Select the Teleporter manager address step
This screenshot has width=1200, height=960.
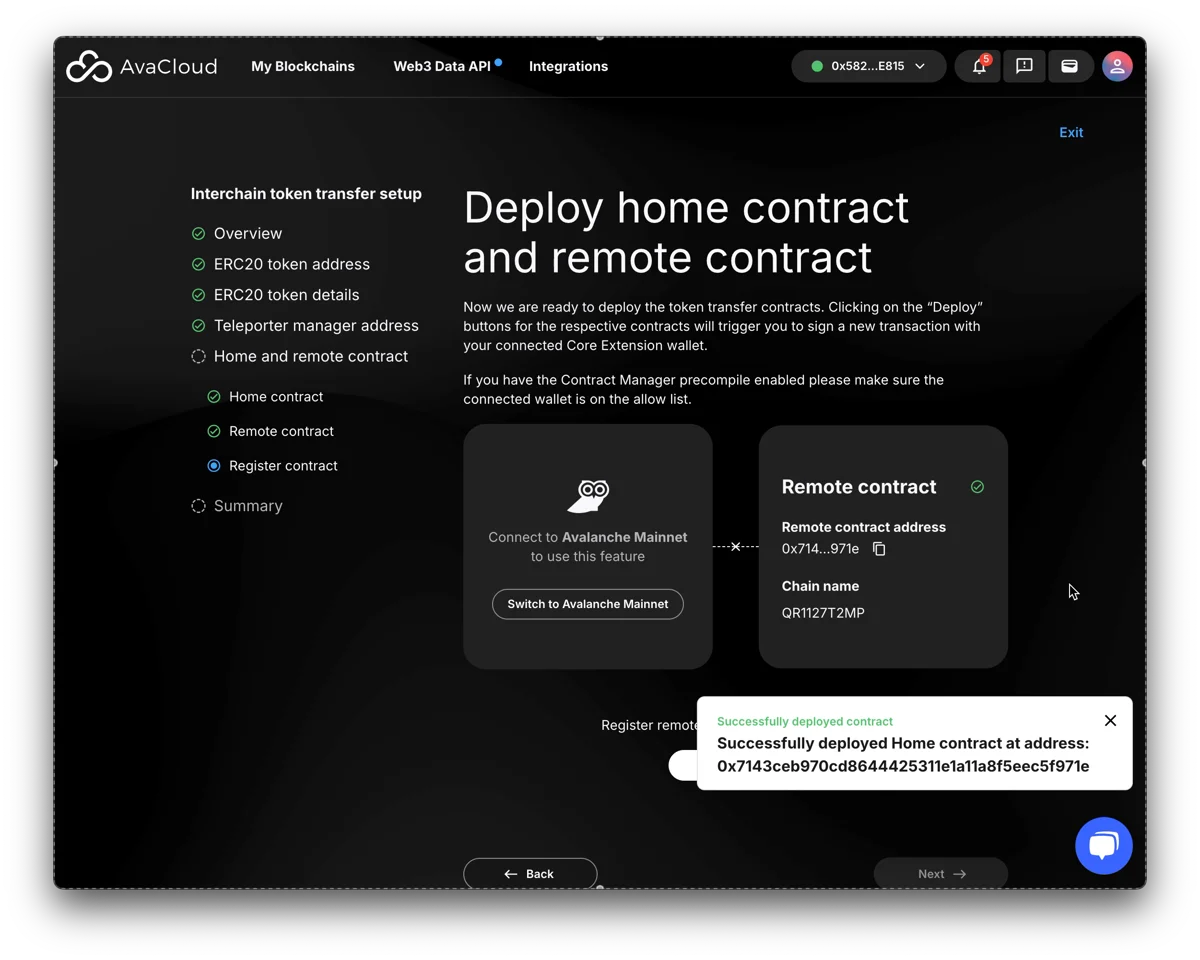coord(316,325)
